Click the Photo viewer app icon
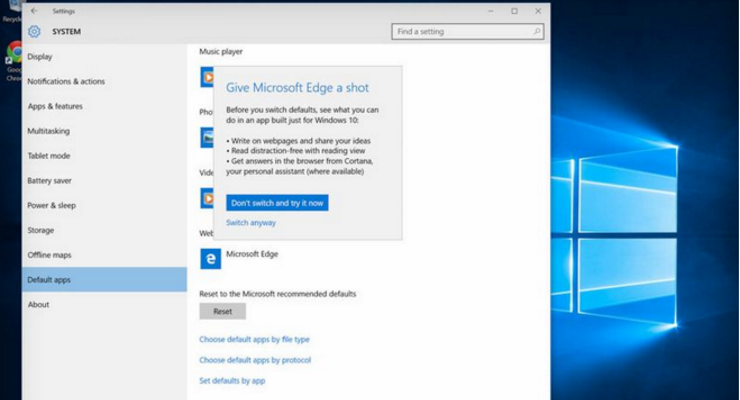 [207, 137]
